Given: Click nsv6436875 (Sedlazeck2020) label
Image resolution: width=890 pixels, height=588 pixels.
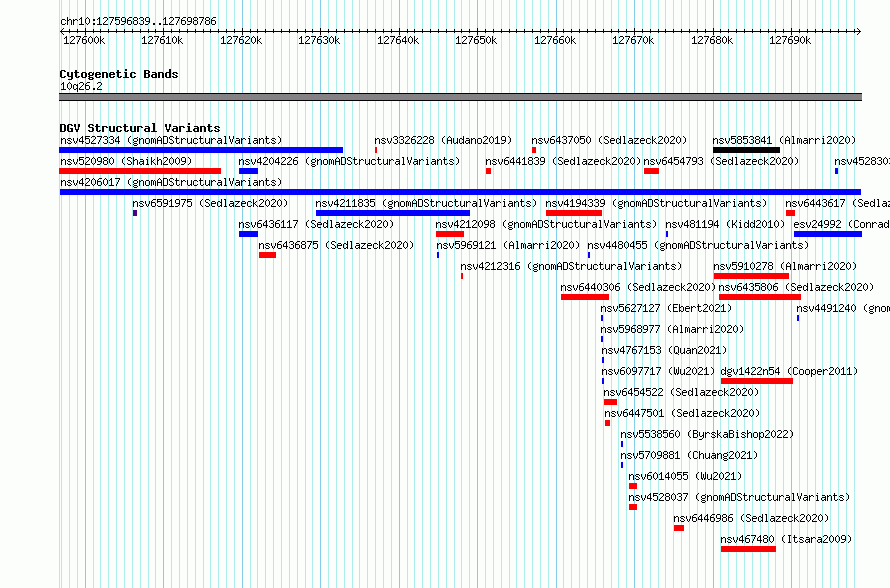Looking at the screenshot, I should pyautogui.click(x=336, y=245).
